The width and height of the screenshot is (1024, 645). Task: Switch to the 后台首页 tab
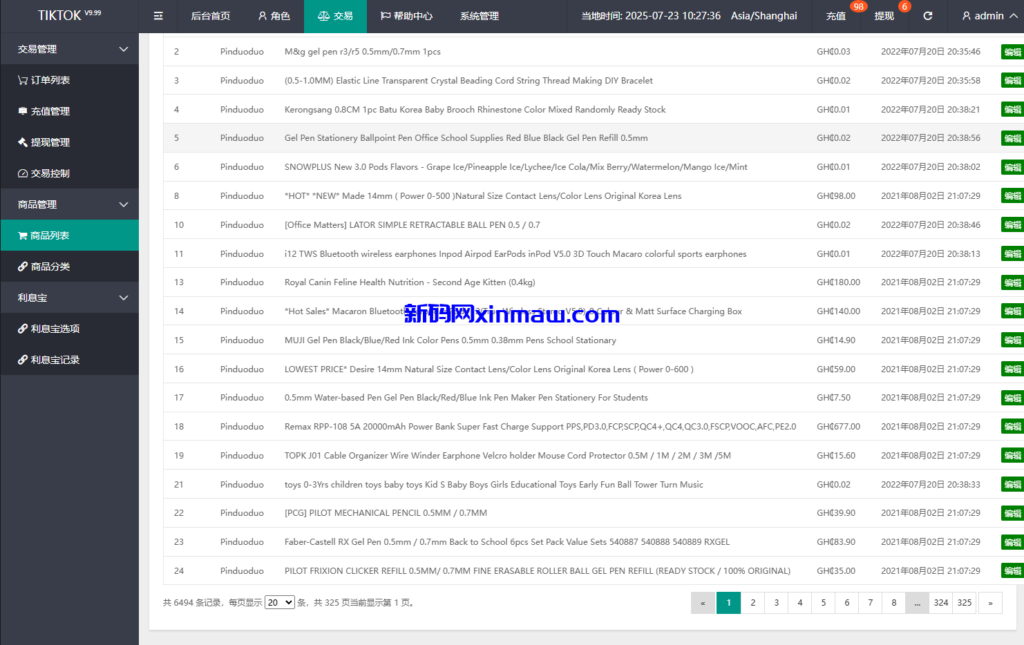click(x=210, y=16)
